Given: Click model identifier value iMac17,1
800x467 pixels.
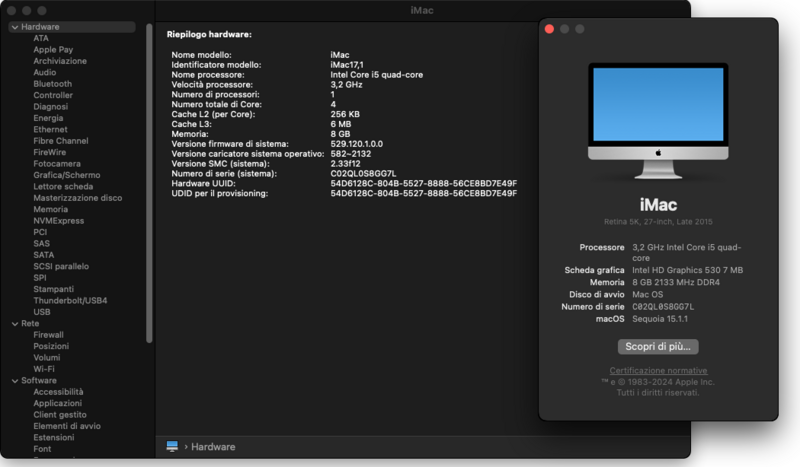Looking at the screenshot, I should coord(347,65).
